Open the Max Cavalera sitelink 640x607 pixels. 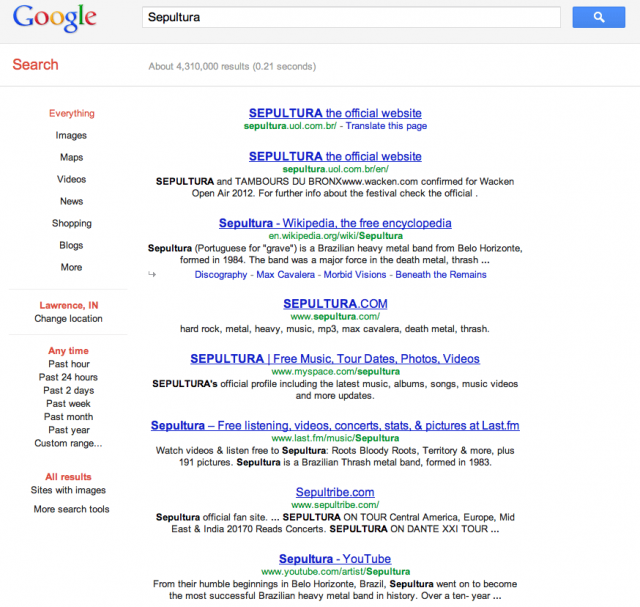pos(285,275)
